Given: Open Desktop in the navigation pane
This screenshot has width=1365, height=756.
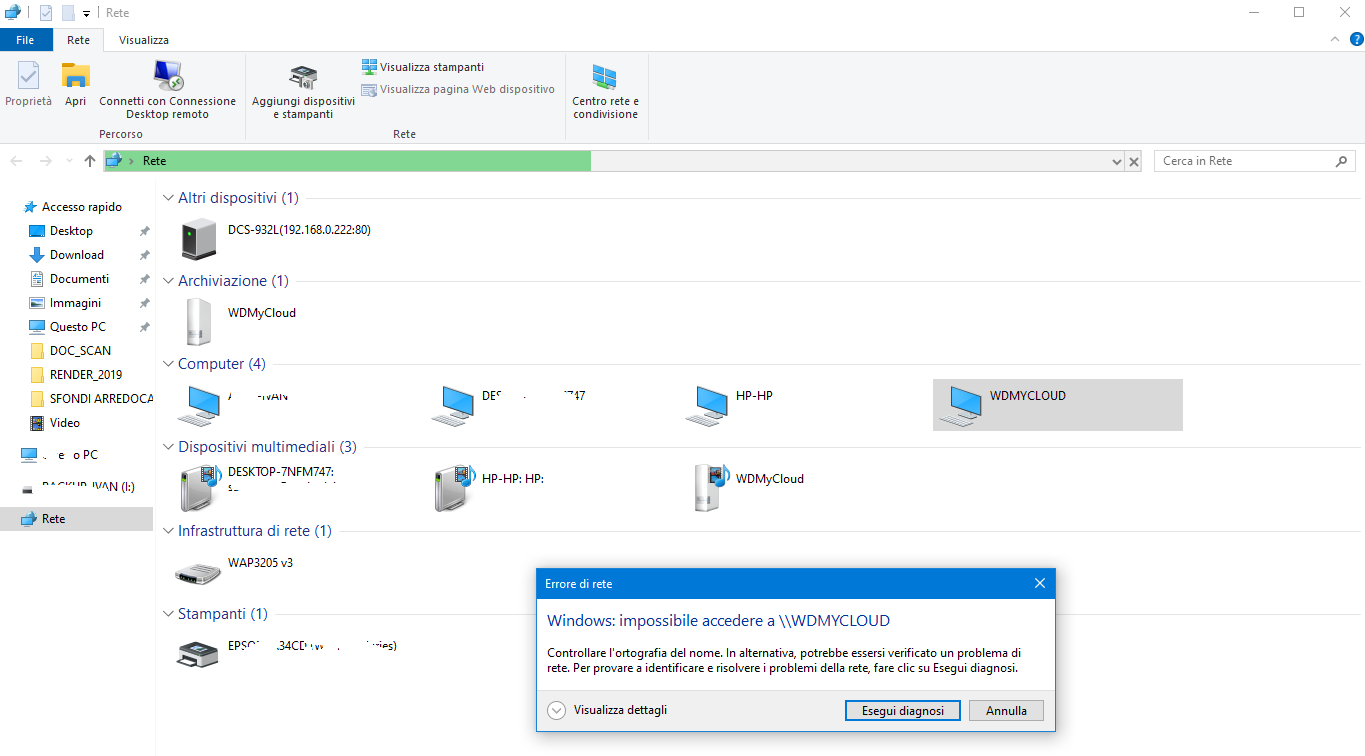Looking at the screenshot, I should click(x=71, y=231).
